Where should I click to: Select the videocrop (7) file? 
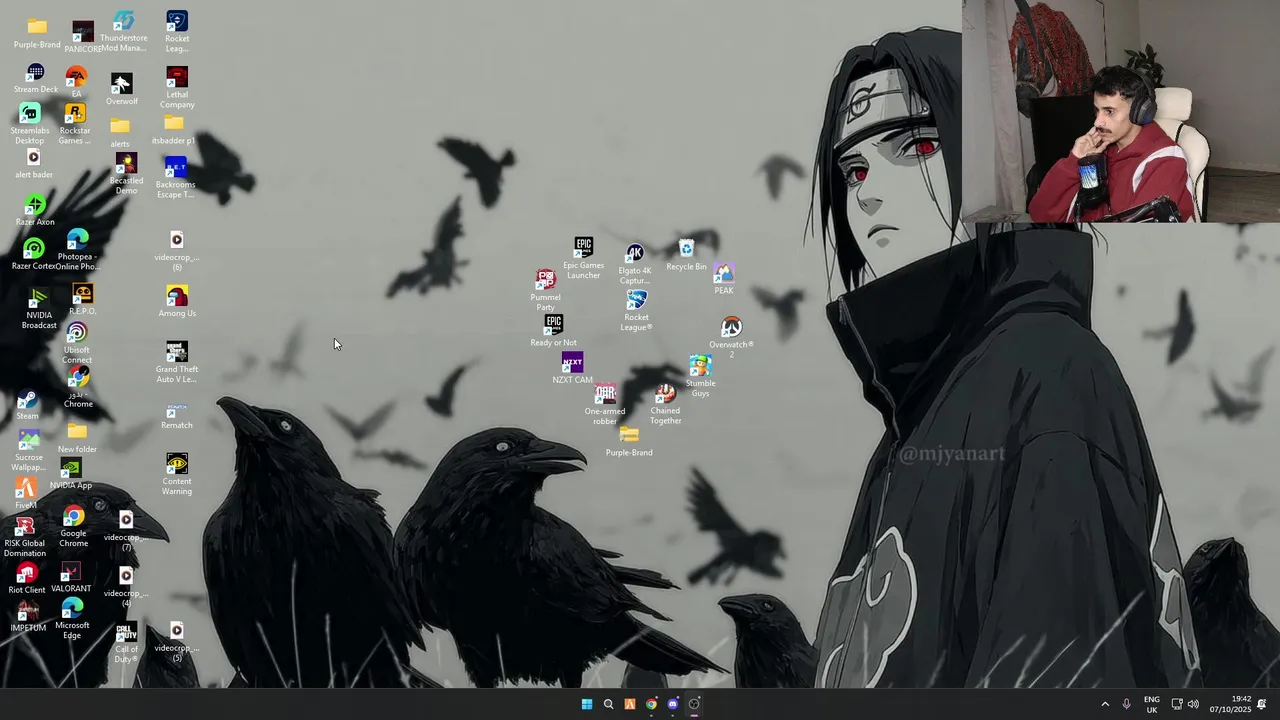point(126,531)
